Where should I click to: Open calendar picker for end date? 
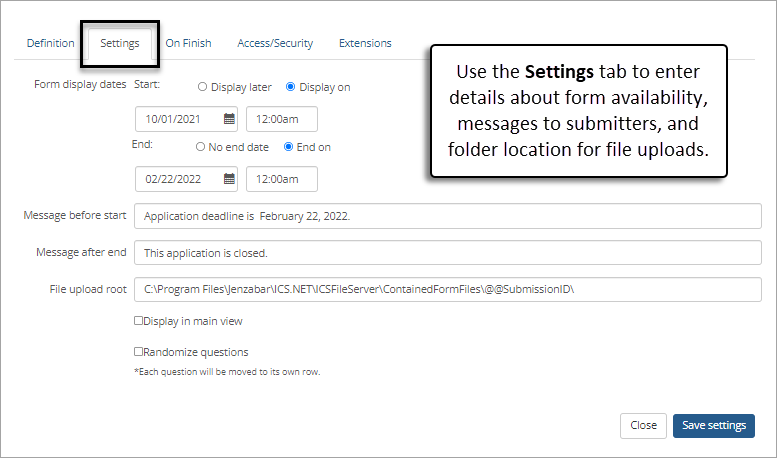click(x=229, y=179)
